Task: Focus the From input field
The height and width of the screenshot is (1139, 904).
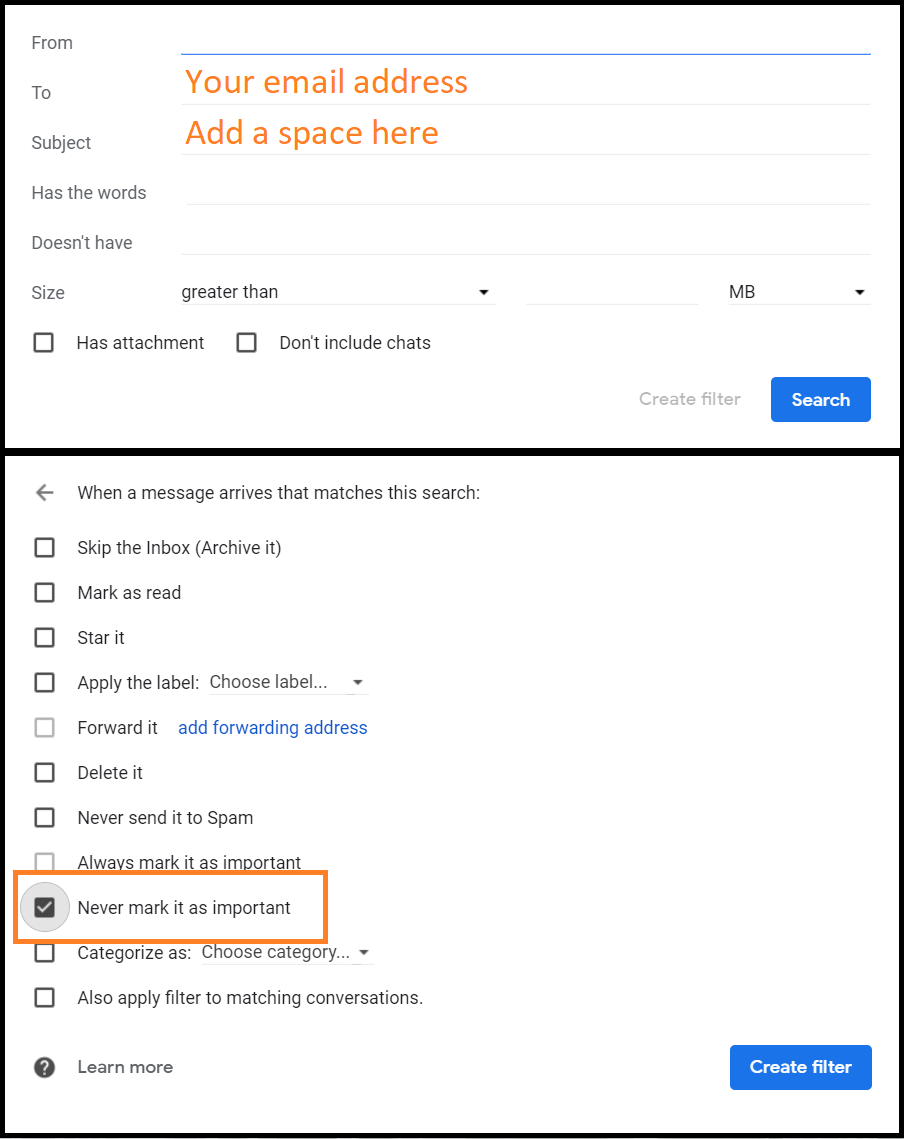Action: click(x=525, y=42)
